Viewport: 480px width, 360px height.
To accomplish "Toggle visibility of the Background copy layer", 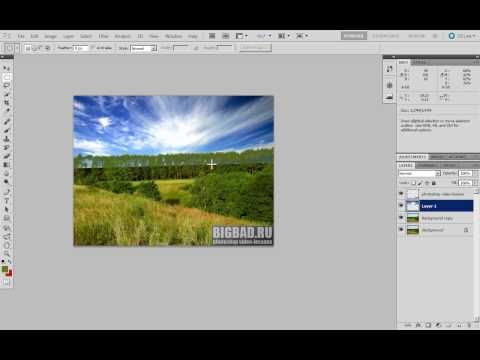I will coord(401,218).
